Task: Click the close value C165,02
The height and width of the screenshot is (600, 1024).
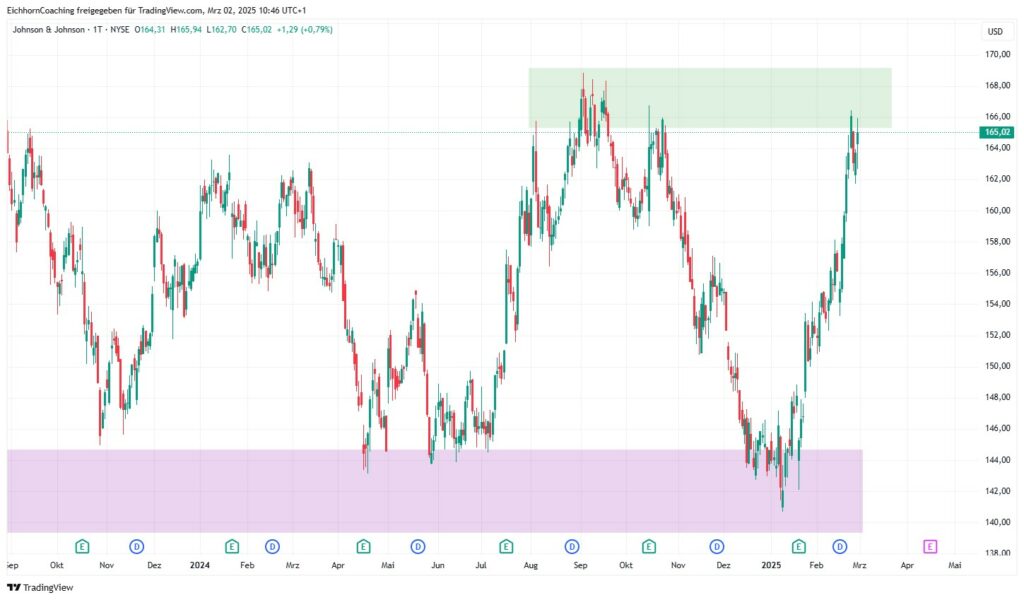Action: point(256,29)
